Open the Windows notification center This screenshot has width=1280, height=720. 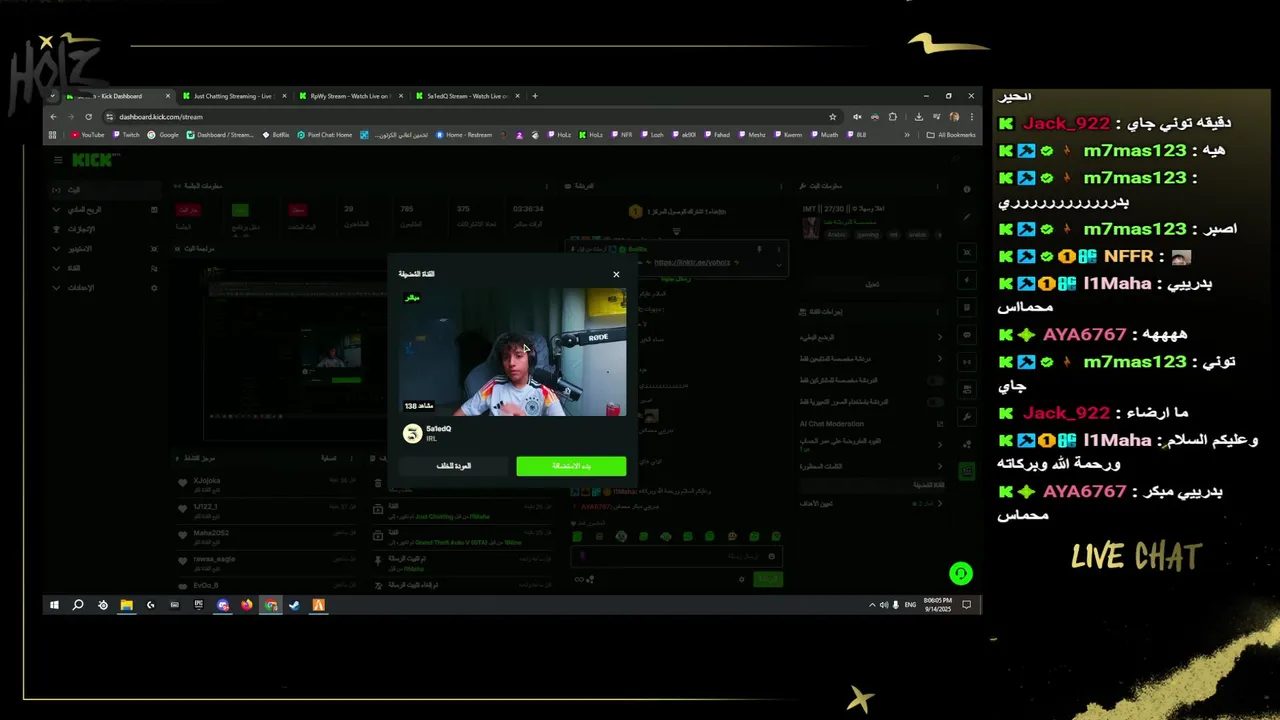pos(967,605)
